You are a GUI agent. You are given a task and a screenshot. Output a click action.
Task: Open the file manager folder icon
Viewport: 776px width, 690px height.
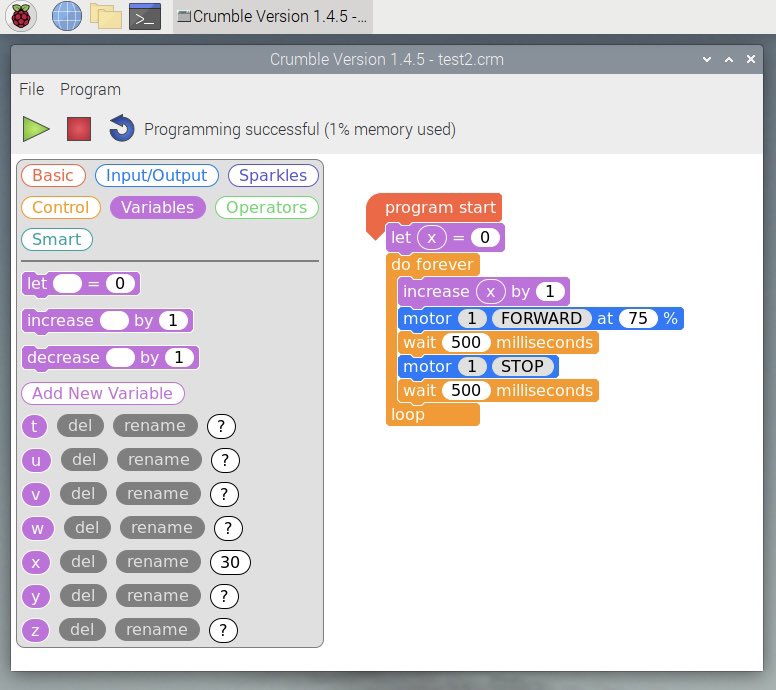pos(105,16)
